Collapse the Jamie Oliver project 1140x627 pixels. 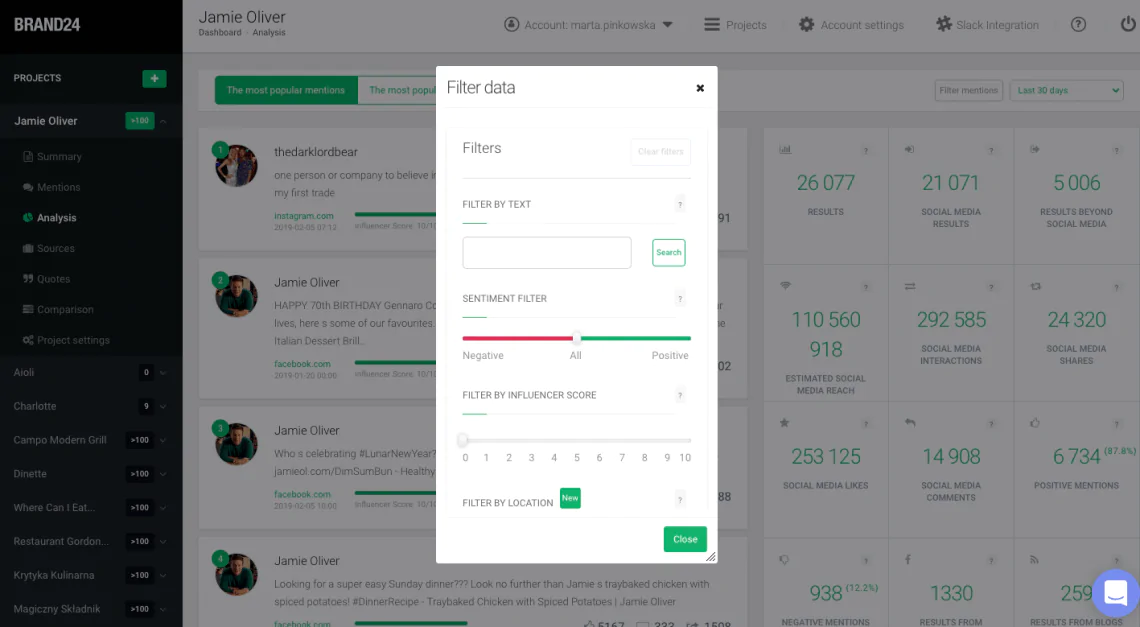pos(163,121)
